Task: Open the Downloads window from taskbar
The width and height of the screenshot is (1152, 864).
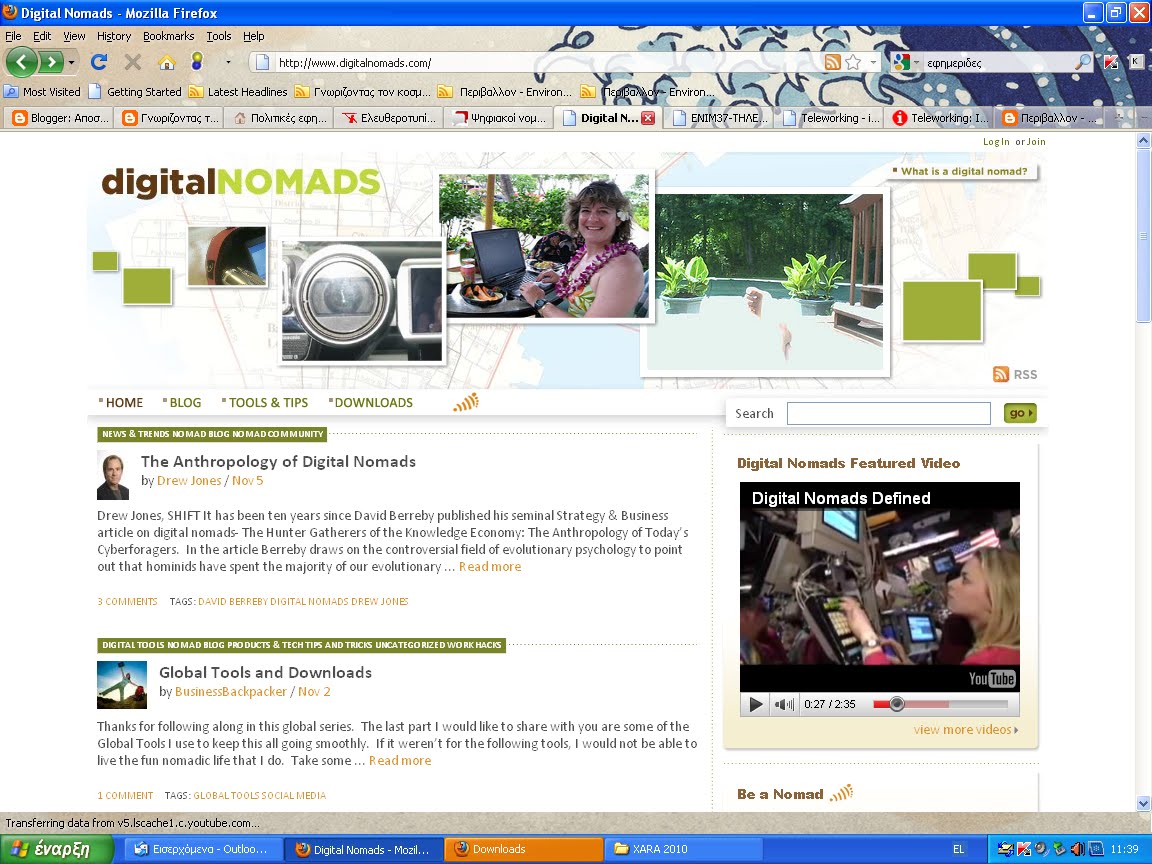Action: [522, 849]
